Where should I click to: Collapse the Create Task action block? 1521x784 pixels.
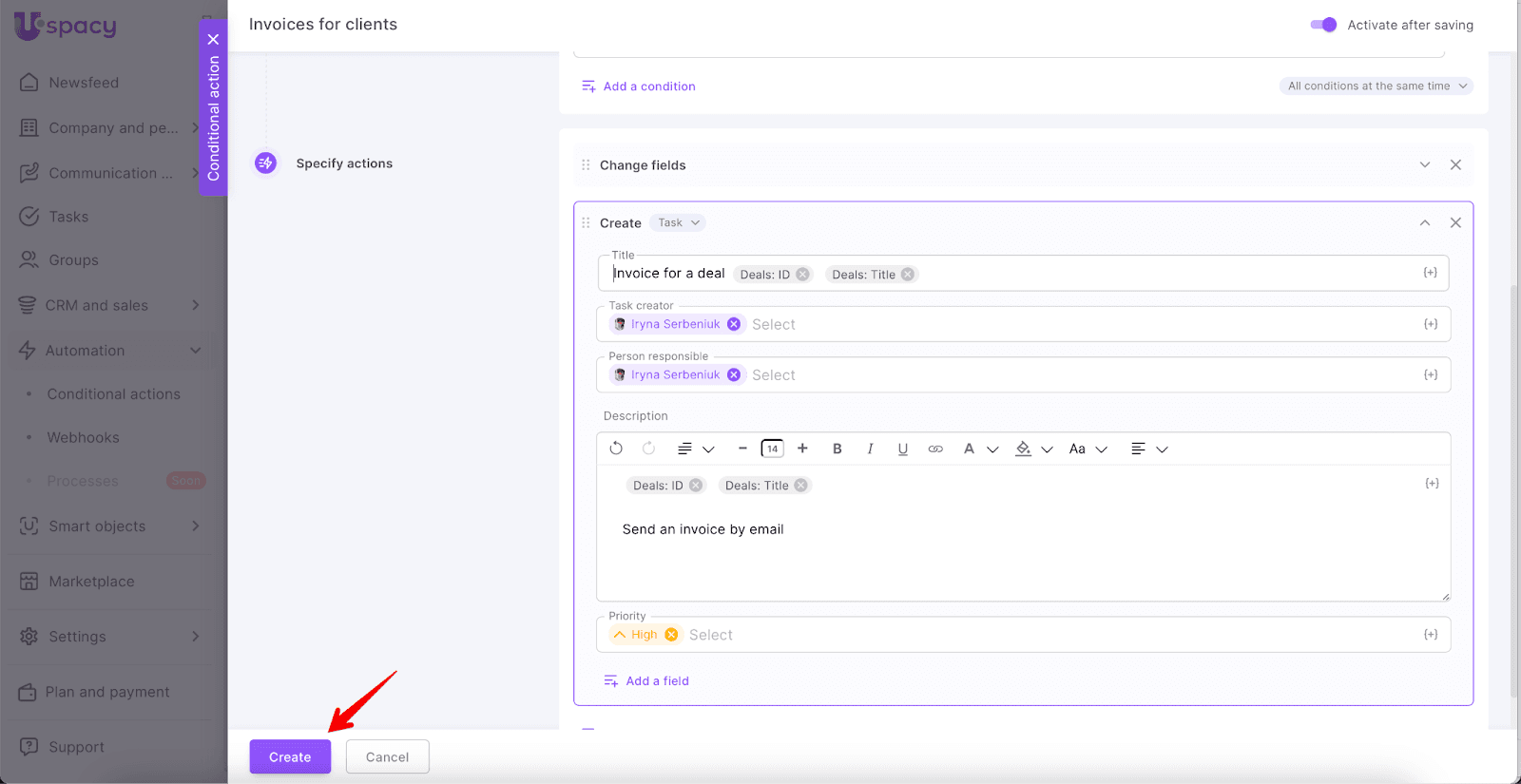coord(1424,222)
